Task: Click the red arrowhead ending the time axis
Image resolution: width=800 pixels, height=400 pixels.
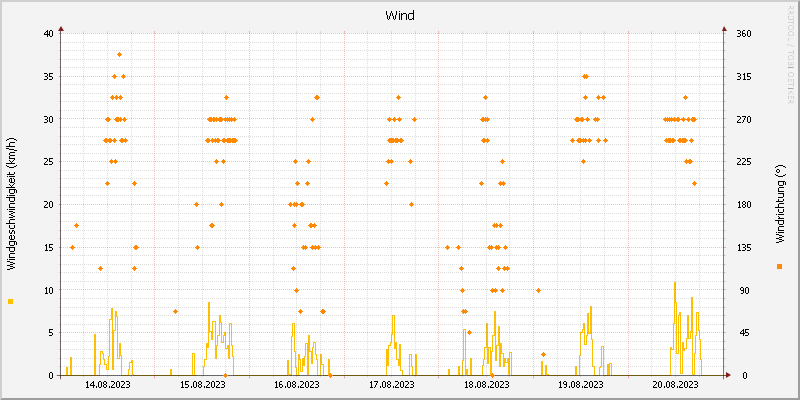Action: 728,376
